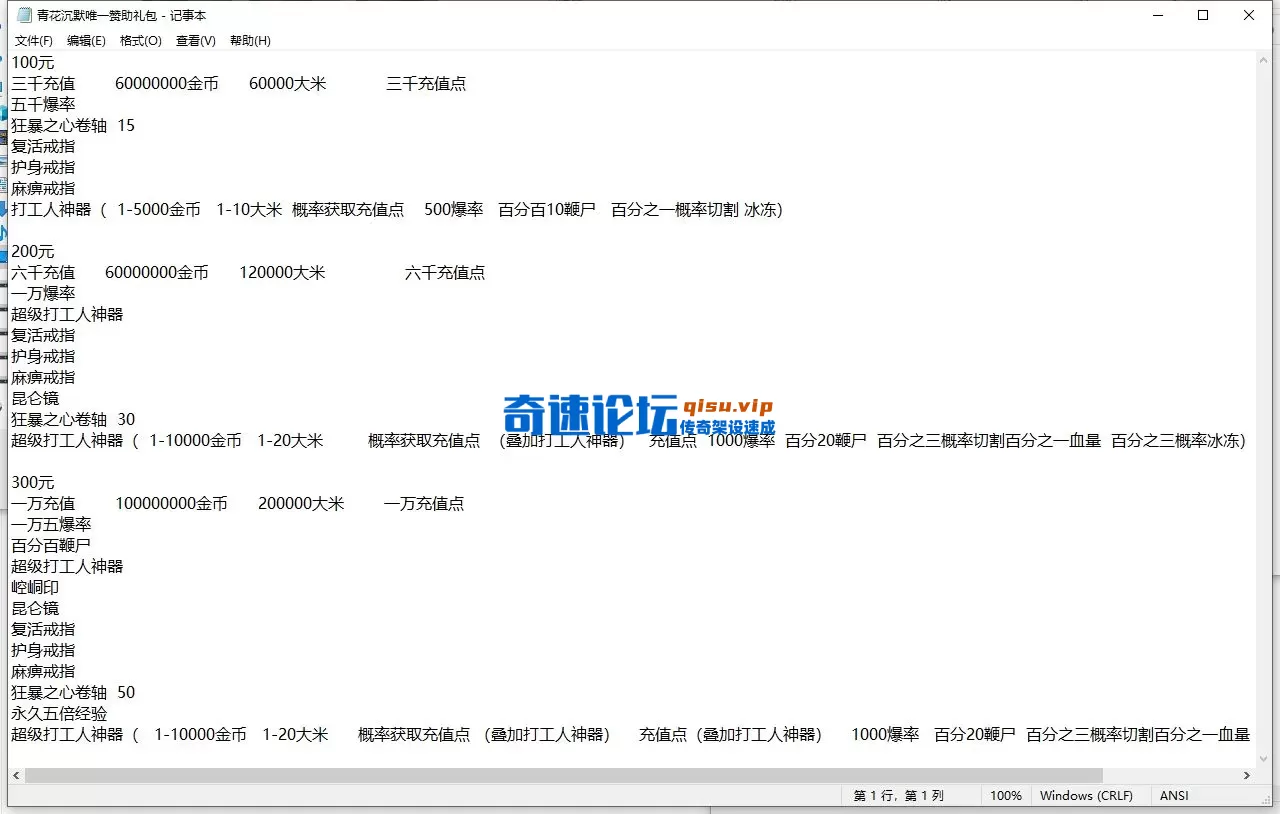Click the horizontal scrollbar right arrow
The height and width of the screenshot is (814, 1280).
click(1247, 774)
